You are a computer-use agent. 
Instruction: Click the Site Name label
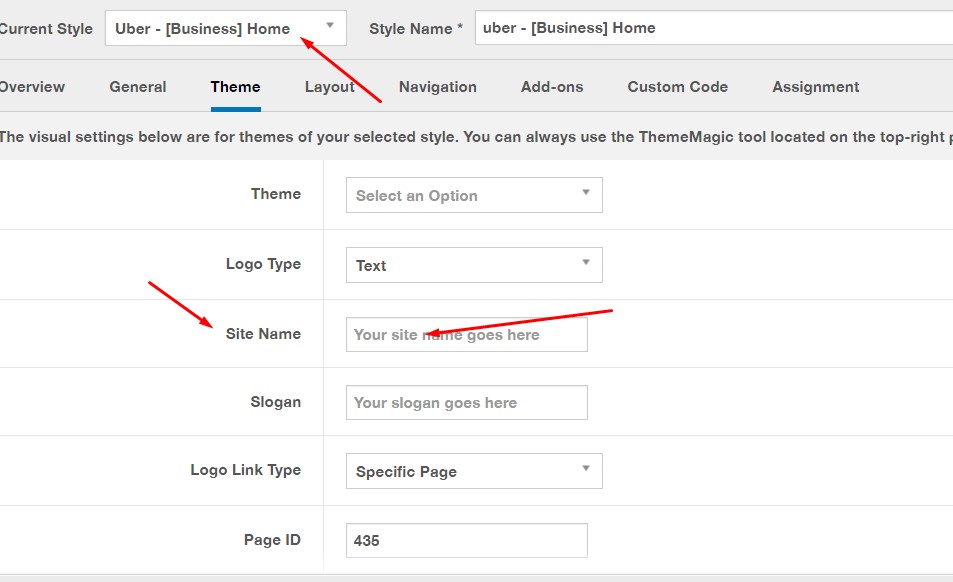[263, 334]
